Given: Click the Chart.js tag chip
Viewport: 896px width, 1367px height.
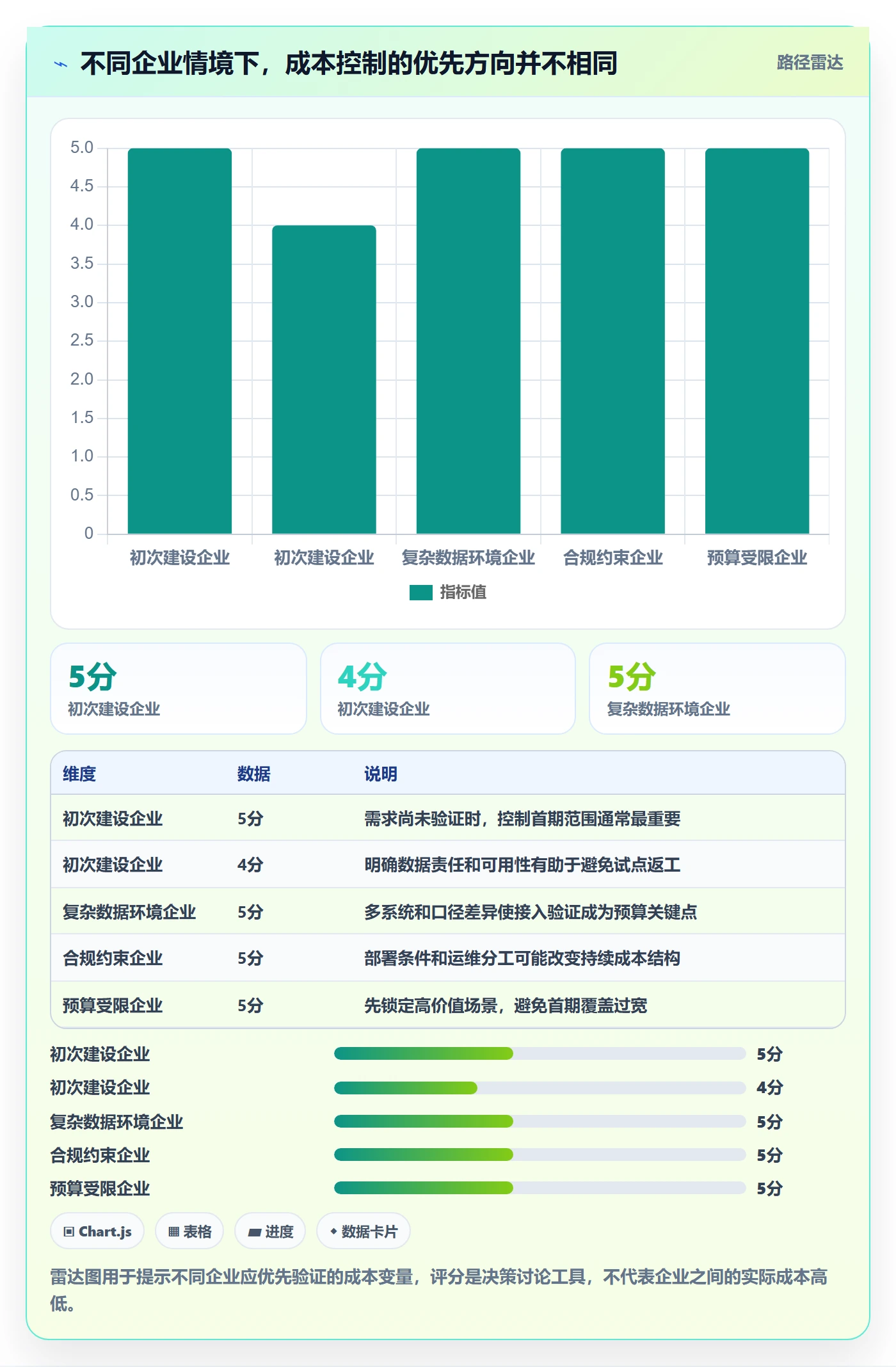Looking at the screenshot, I should click(x=97, y=1231).
